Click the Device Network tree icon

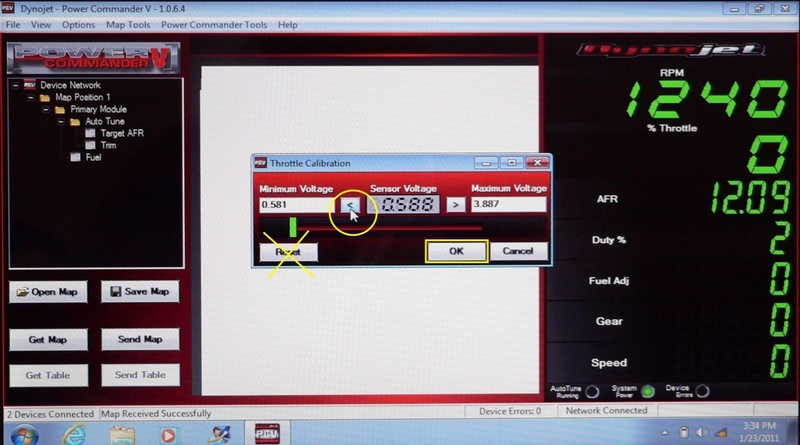click(x=29, y=85)
